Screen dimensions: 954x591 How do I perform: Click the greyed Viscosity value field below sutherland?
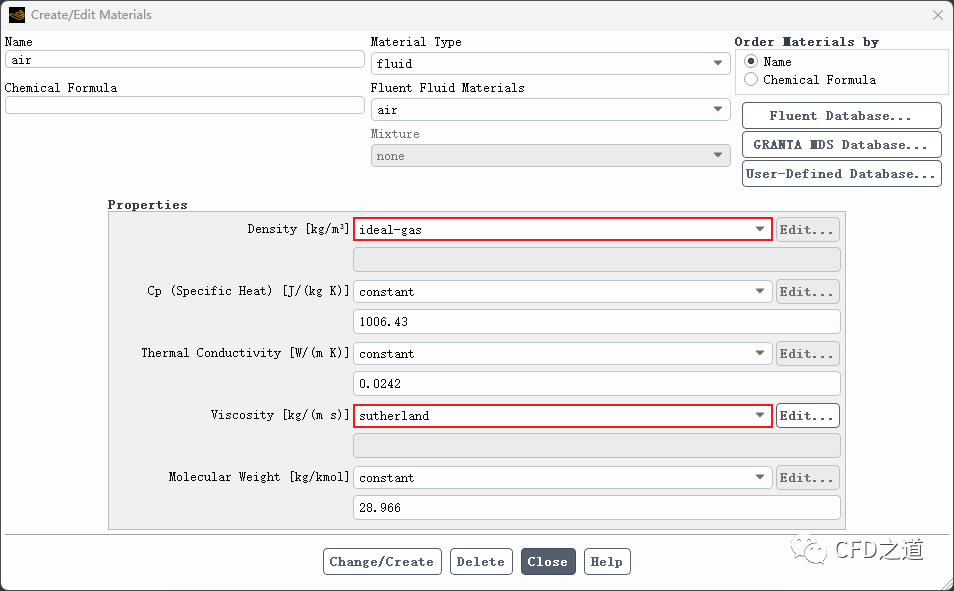coord(596,446)
